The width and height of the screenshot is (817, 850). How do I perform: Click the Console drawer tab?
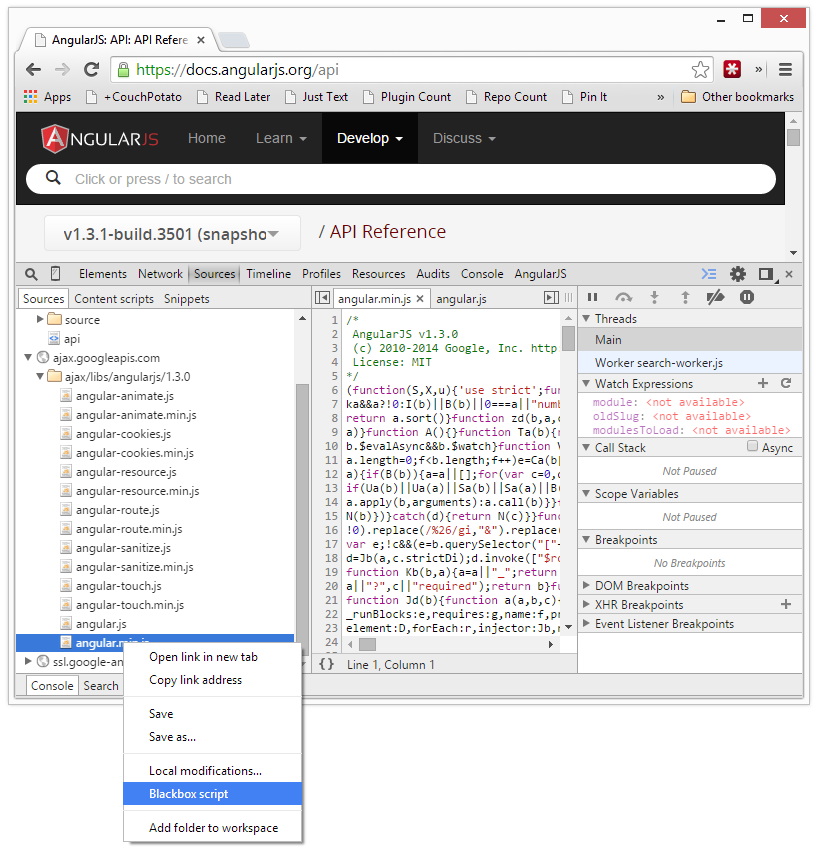(52, 686)
